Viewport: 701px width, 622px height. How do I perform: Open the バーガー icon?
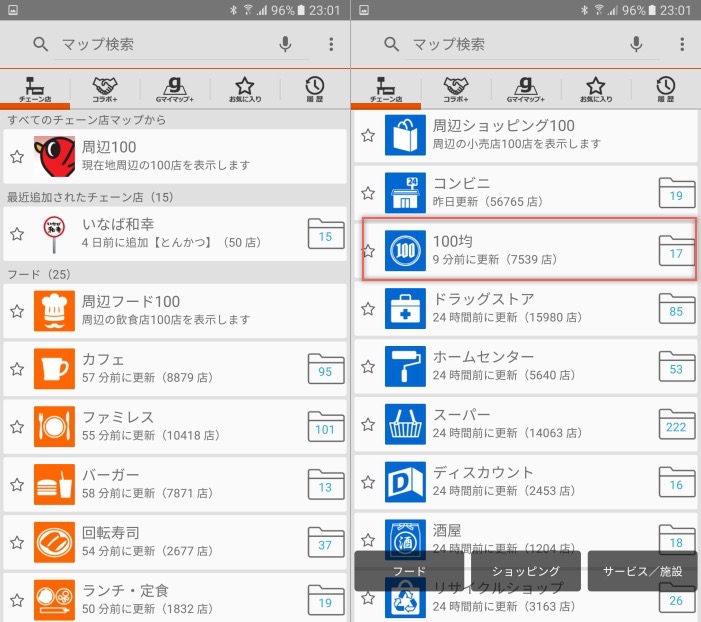[54, 484]
